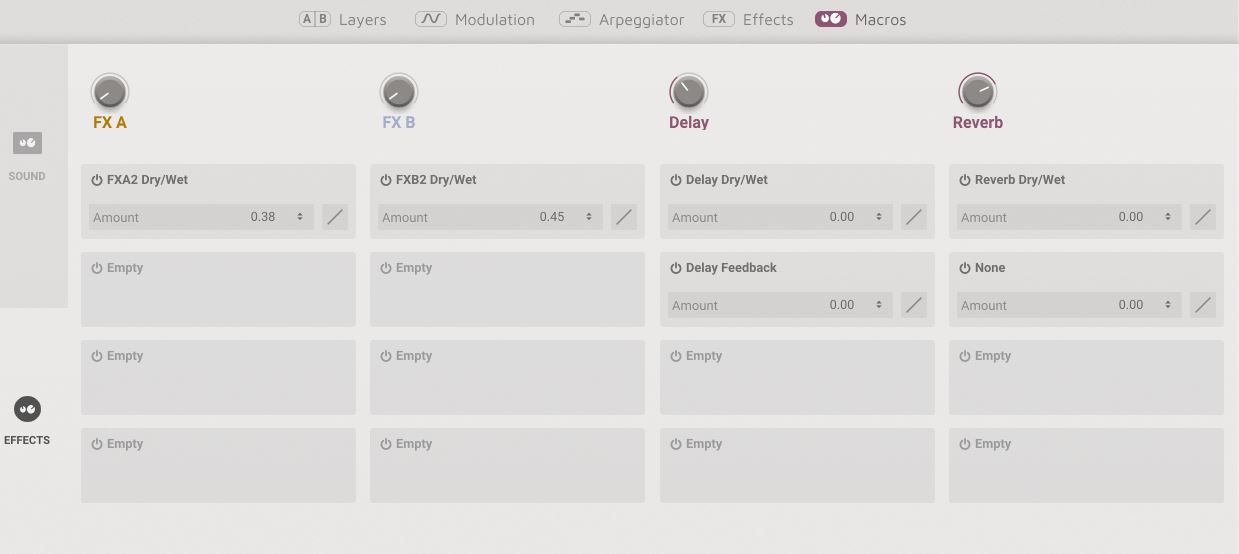Image resolution: width=1239 pixels, height=554 pixels.
Task: Click first Empty slot under FX A
Action: (x=218, y=289)
